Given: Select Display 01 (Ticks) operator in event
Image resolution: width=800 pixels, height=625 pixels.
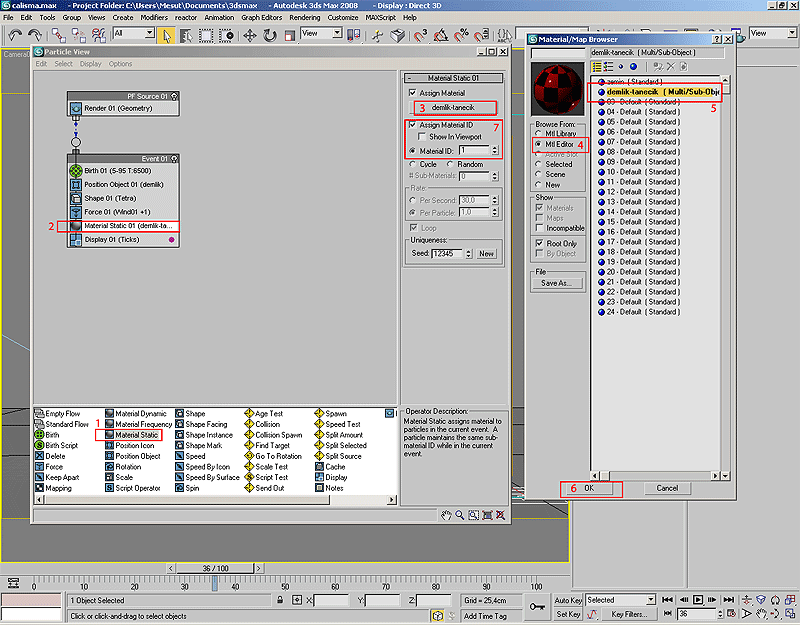Looking at the screenshot, I should pos(110,240).
